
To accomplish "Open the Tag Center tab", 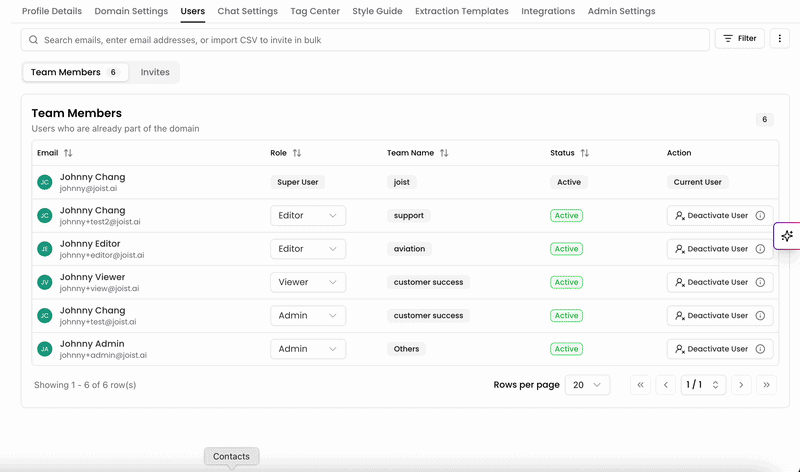I will tap(315, 11).
